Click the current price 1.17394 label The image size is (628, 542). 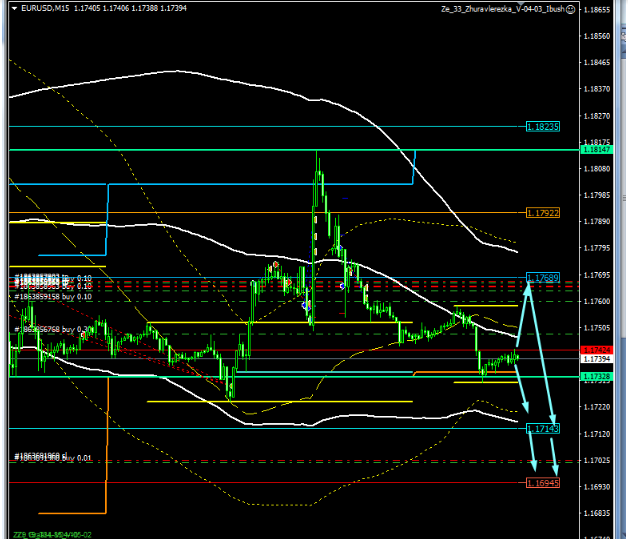point(597,358)
